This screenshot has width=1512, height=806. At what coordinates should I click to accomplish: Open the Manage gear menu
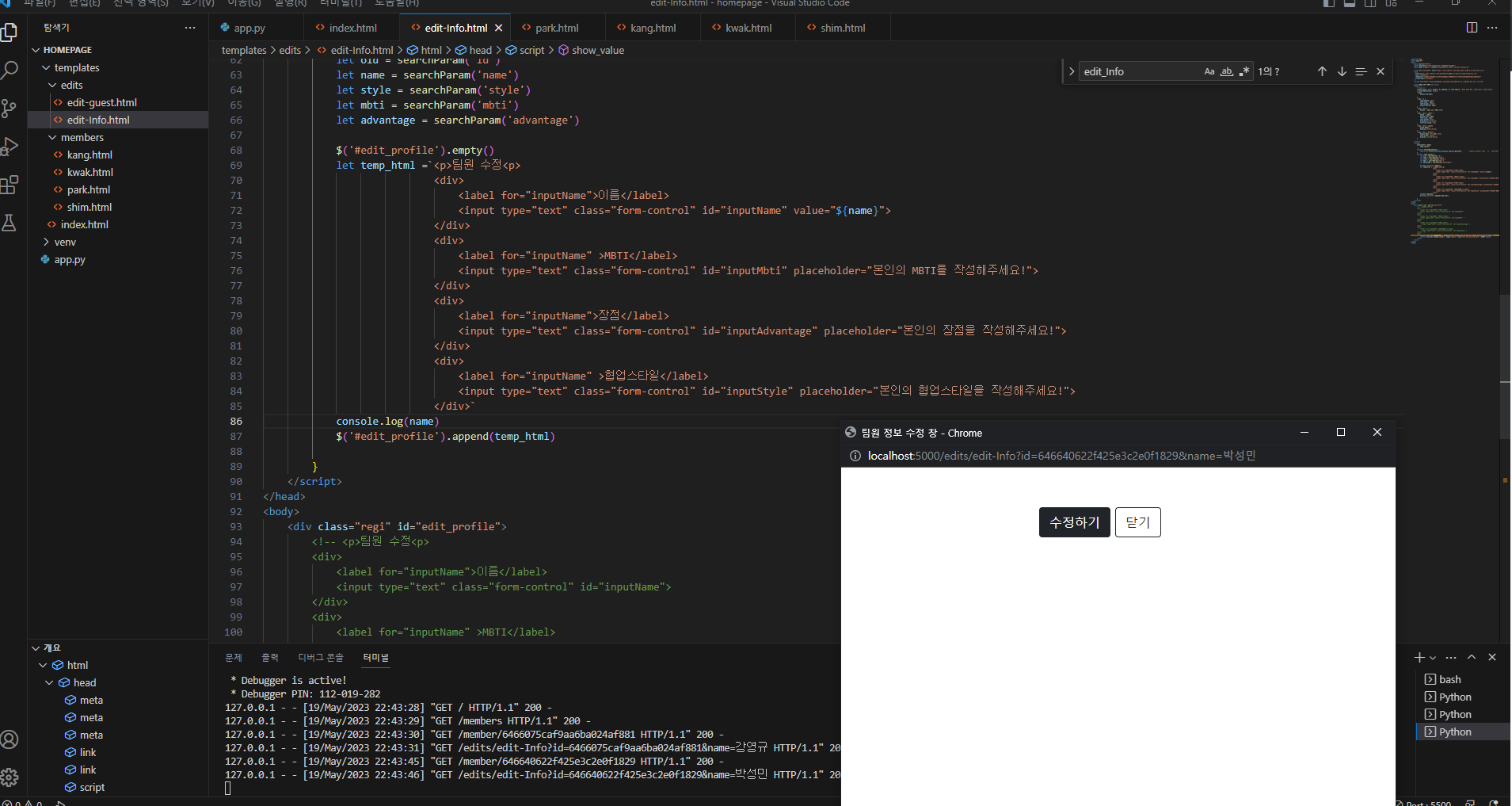(10, 777)
